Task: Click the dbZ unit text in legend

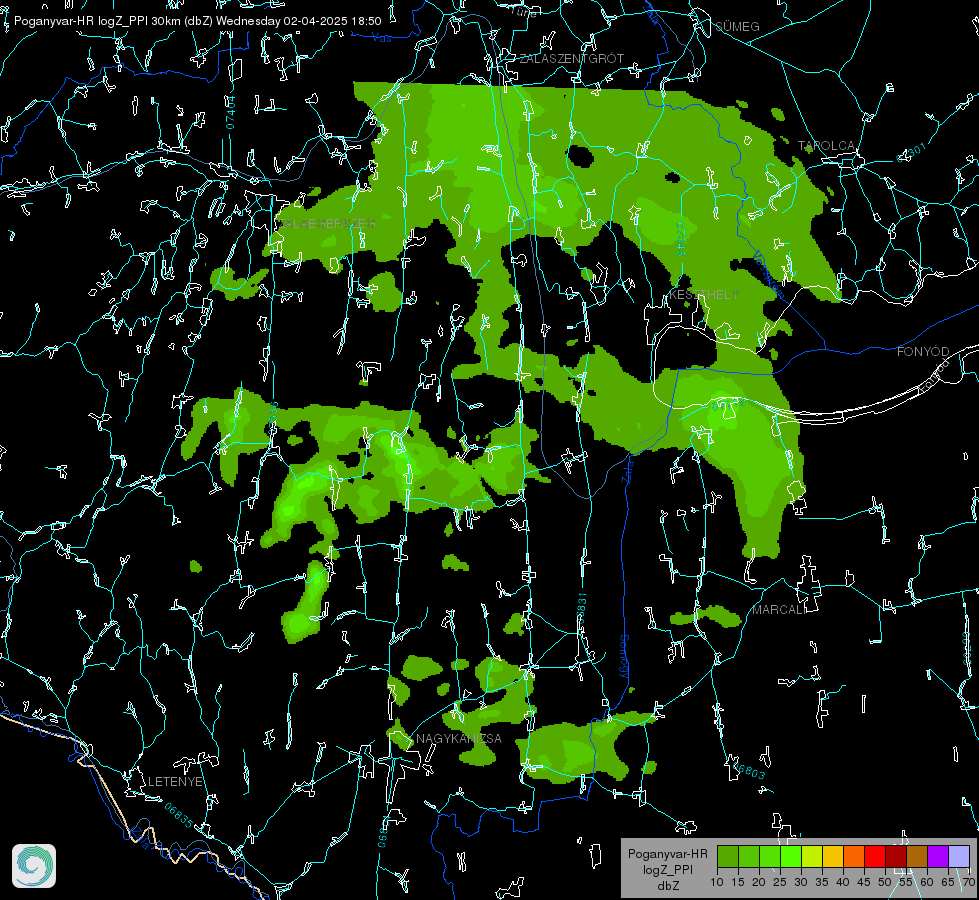Action: tap(667, 886)
